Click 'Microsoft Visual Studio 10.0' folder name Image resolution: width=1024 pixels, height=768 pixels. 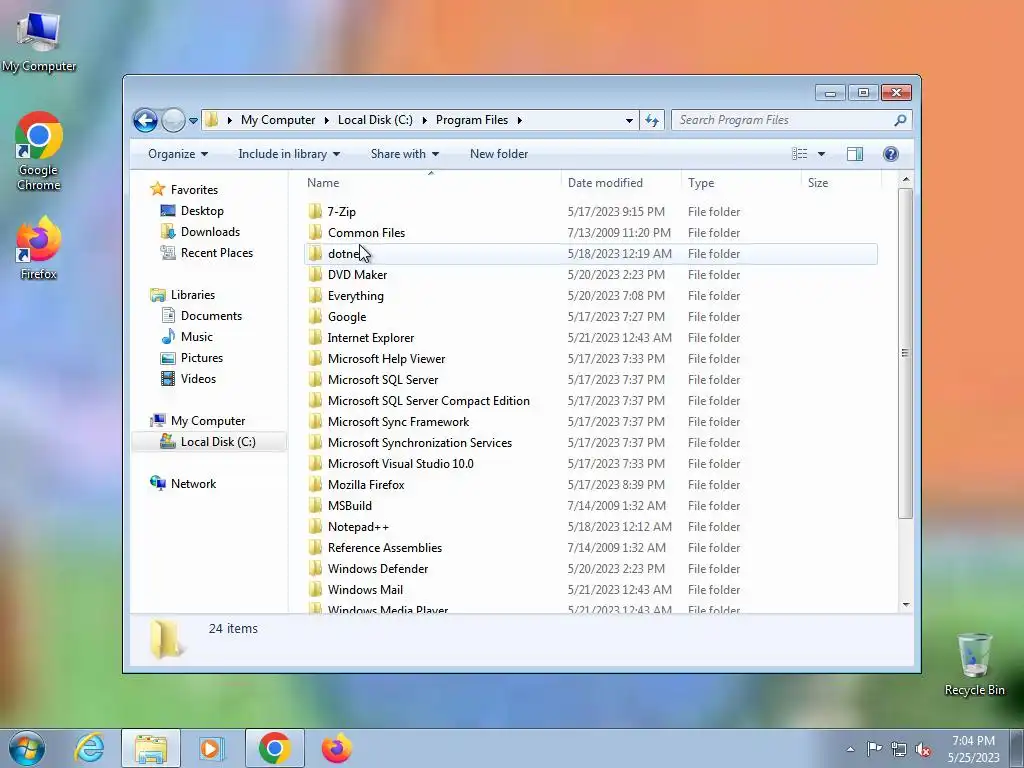[400, 464]
